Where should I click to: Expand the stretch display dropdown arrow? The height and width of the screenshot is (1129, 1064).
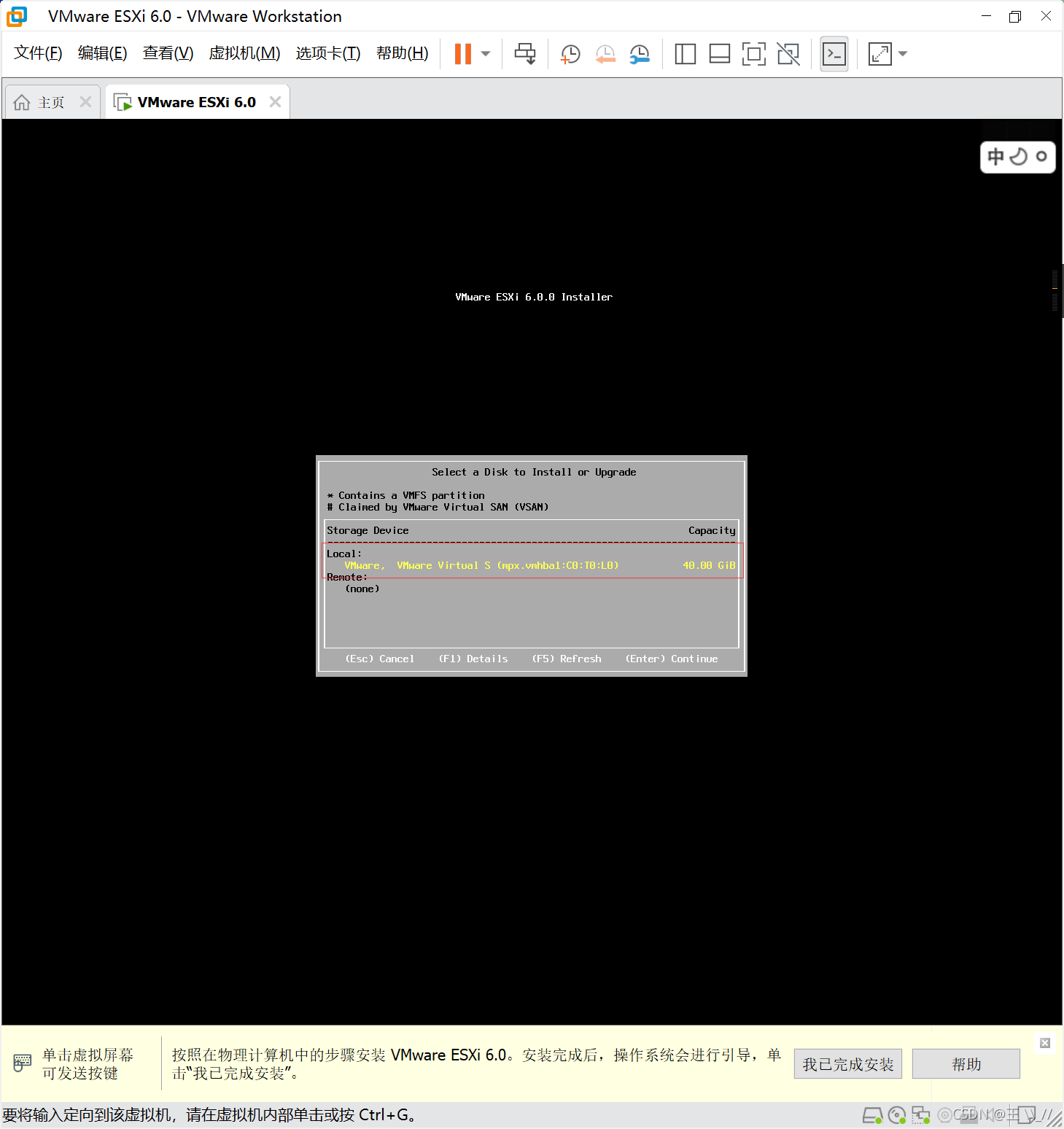coord(903,54)
